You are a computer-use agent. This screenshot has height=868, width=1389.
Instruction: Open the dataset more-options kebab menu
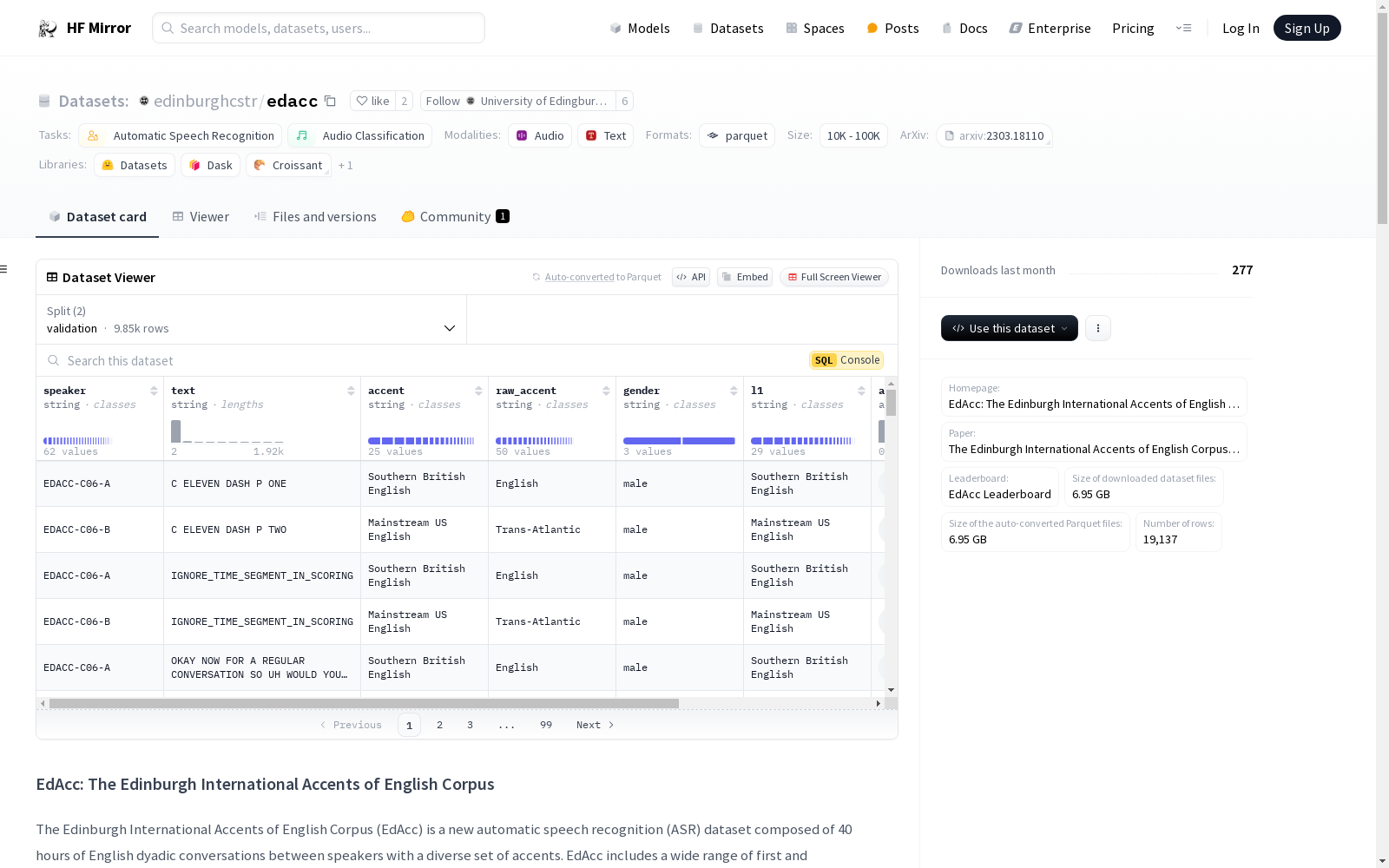click(1098, 328)
